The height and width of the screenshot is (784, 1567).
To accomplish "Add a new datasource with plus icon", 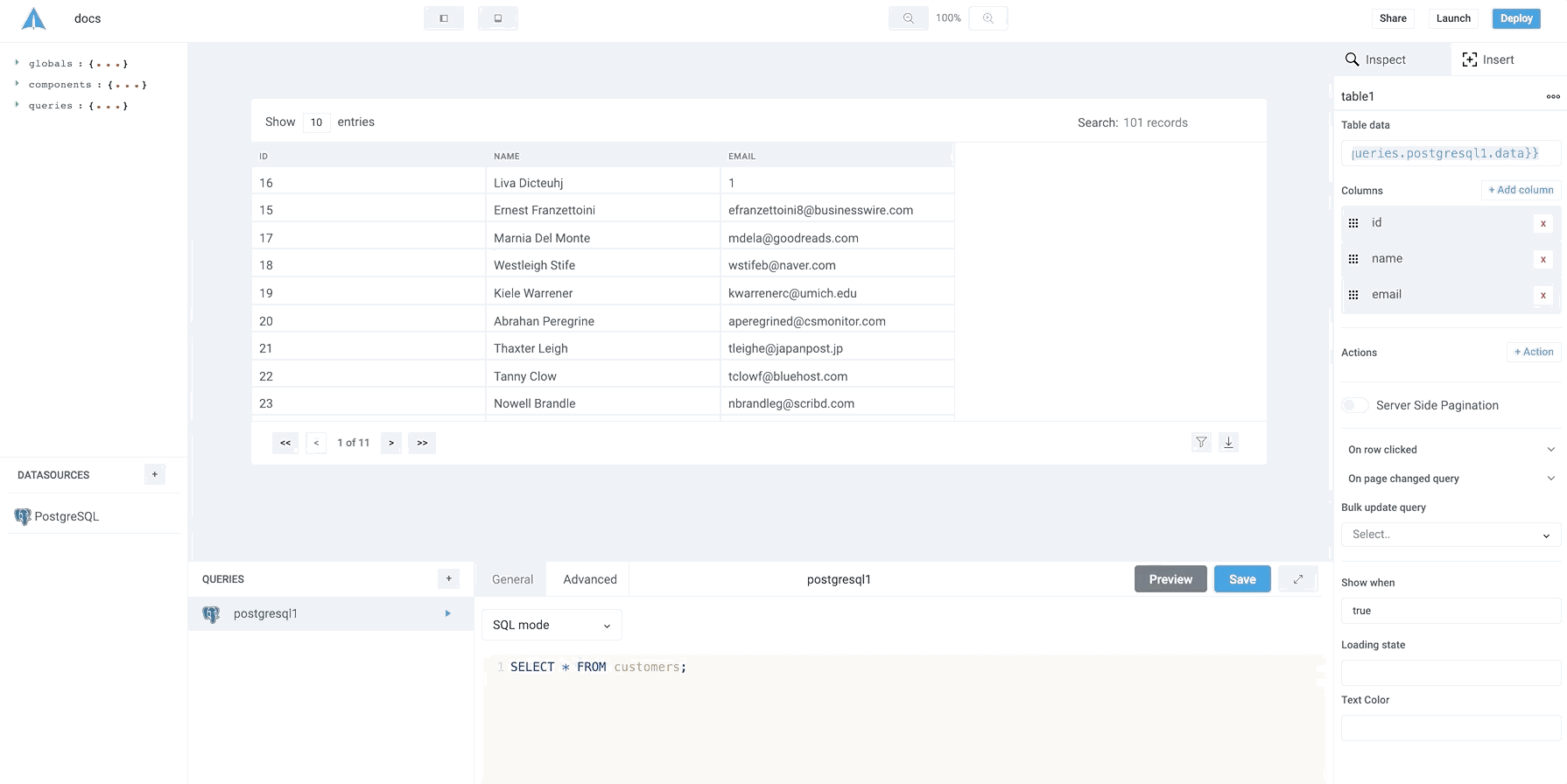I will [x=155, y=474].
